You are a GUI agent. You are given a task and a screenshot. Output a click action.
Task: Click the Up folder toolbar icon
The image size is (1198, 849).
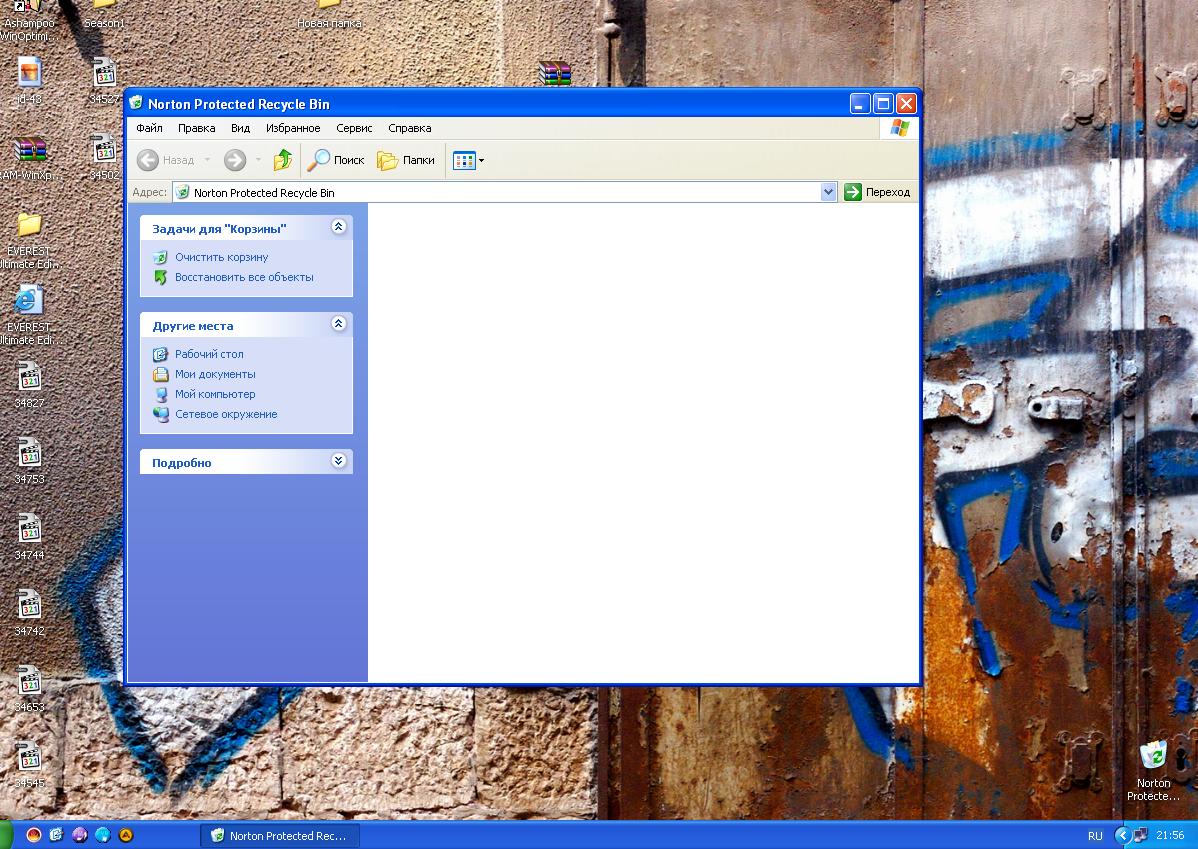click(283, 160)
